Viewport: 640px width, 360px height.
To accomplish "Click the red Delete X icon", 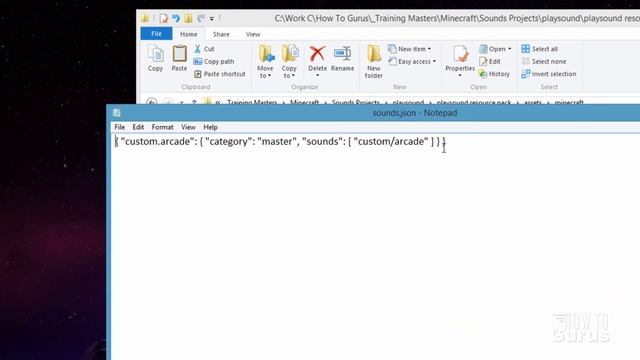I will click(317, 53).
